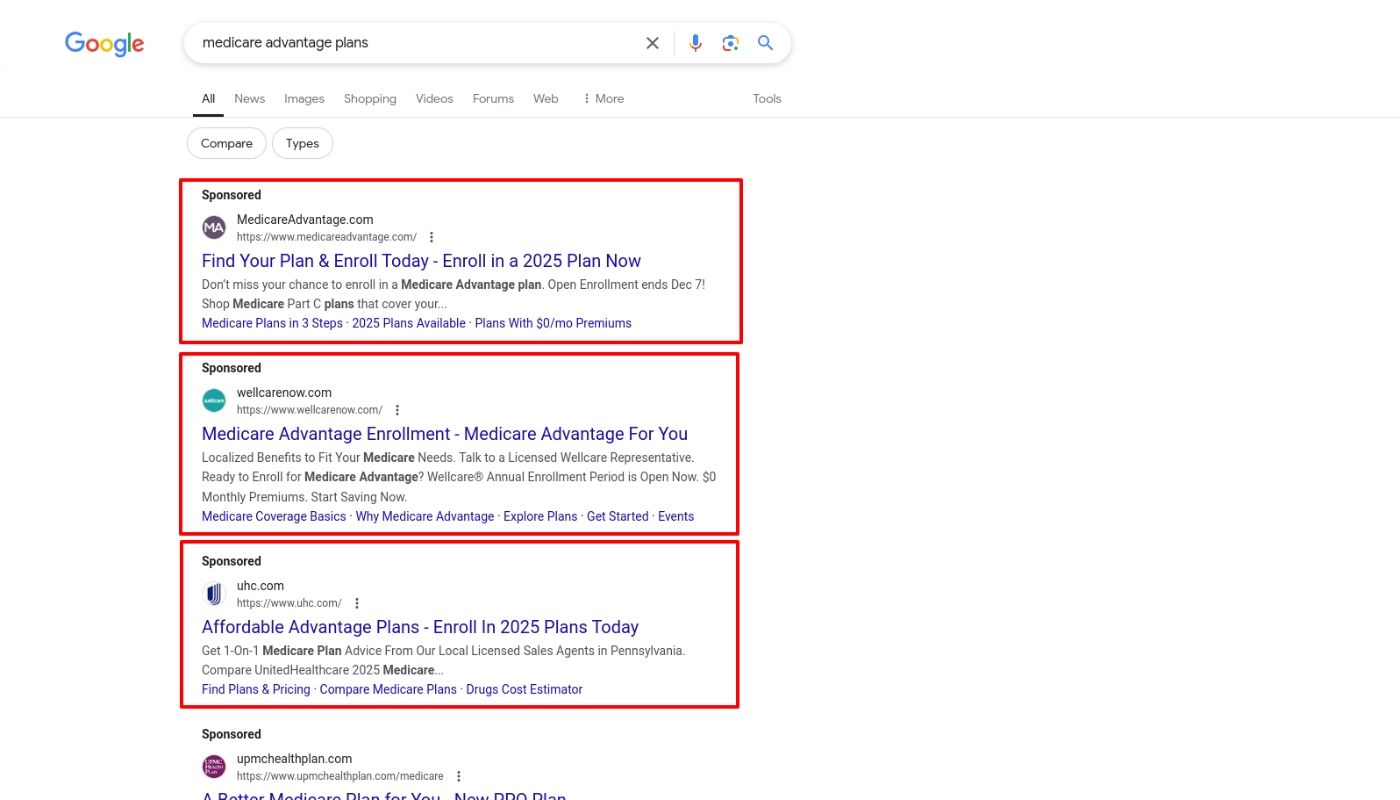Click the wellcarenow.com teal favicon
1400x800 pixels.
(x=214, y=401)
